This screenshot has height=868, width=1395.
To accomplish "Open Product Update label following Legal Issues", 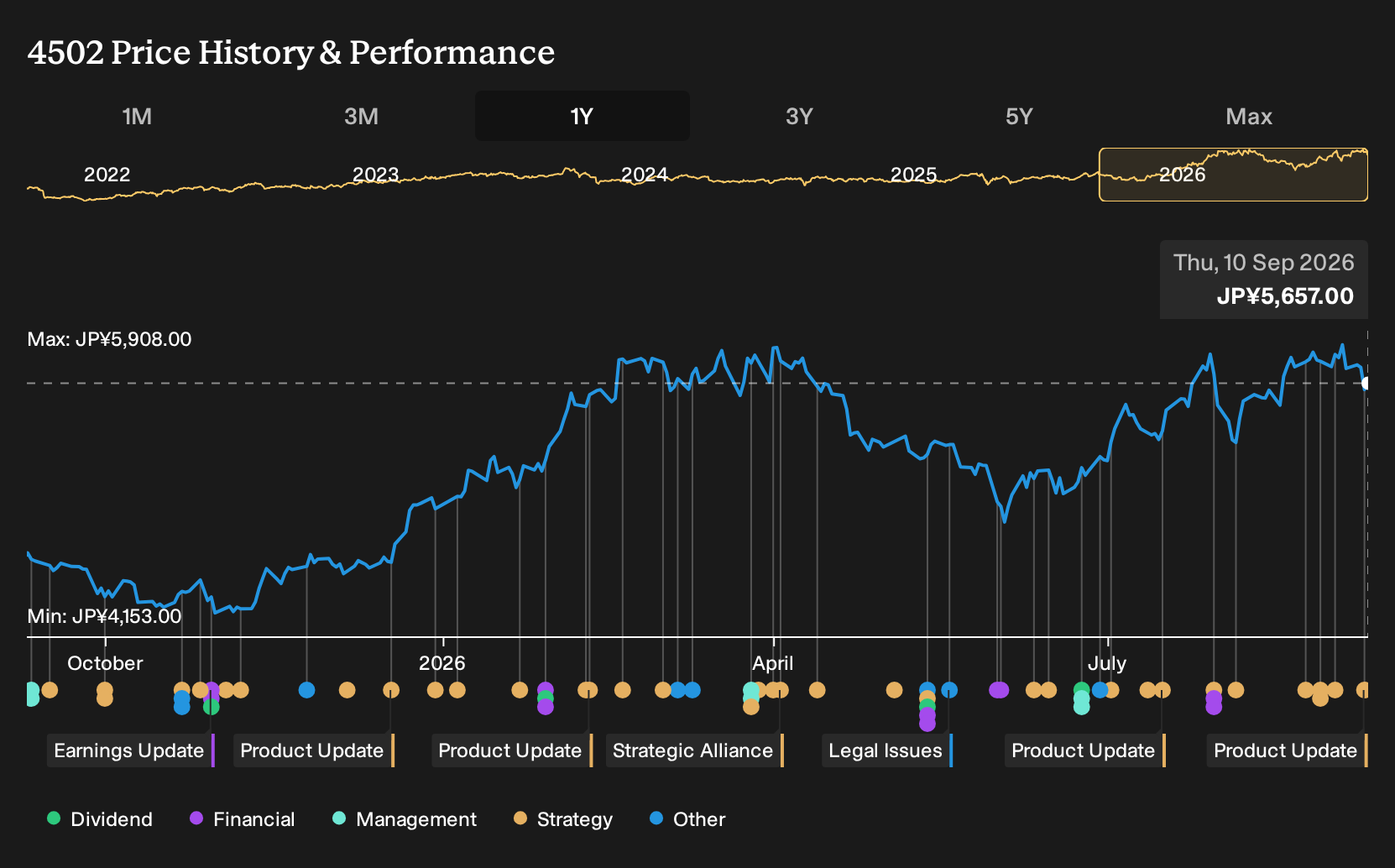I will (x=1085, y=750).
